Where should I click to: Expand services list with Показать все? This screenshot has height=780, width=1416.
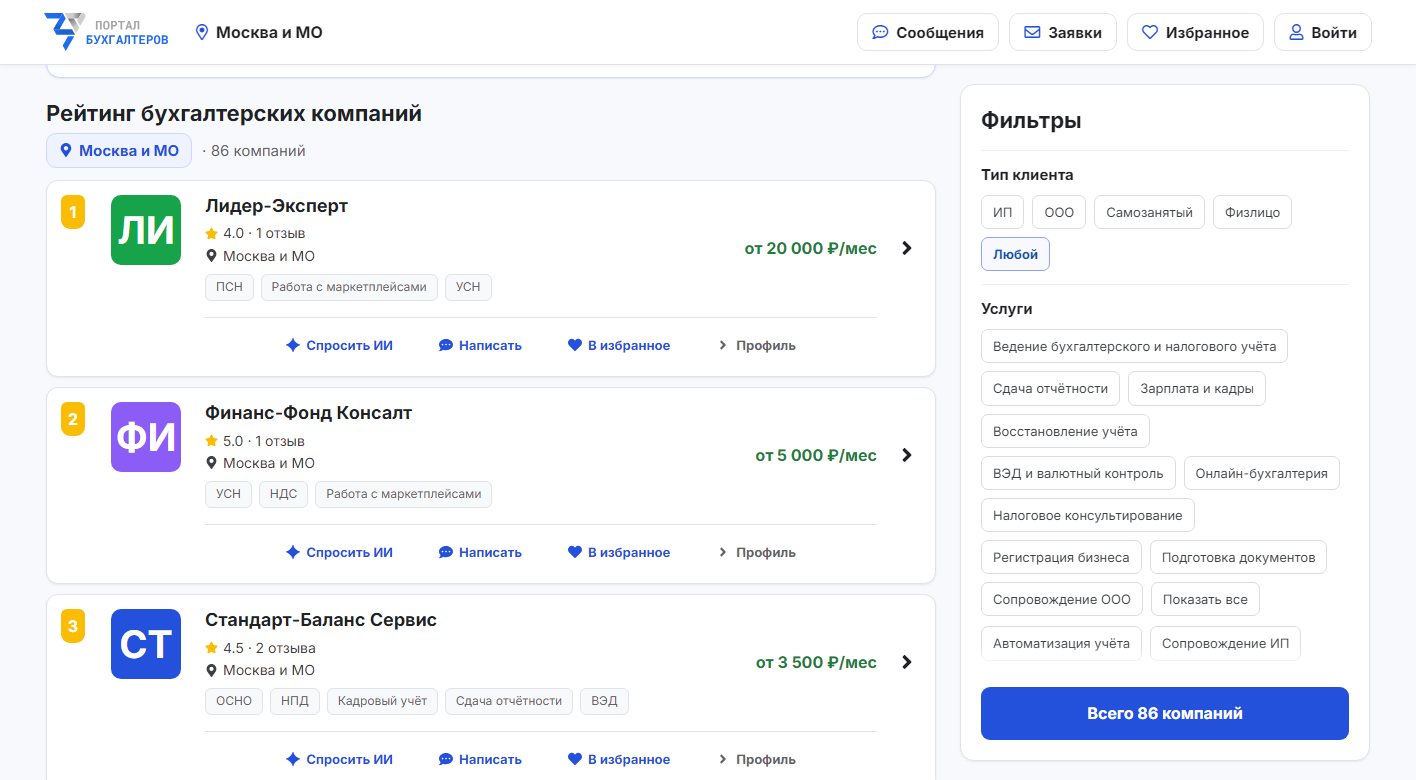(x=1205, y=599)
